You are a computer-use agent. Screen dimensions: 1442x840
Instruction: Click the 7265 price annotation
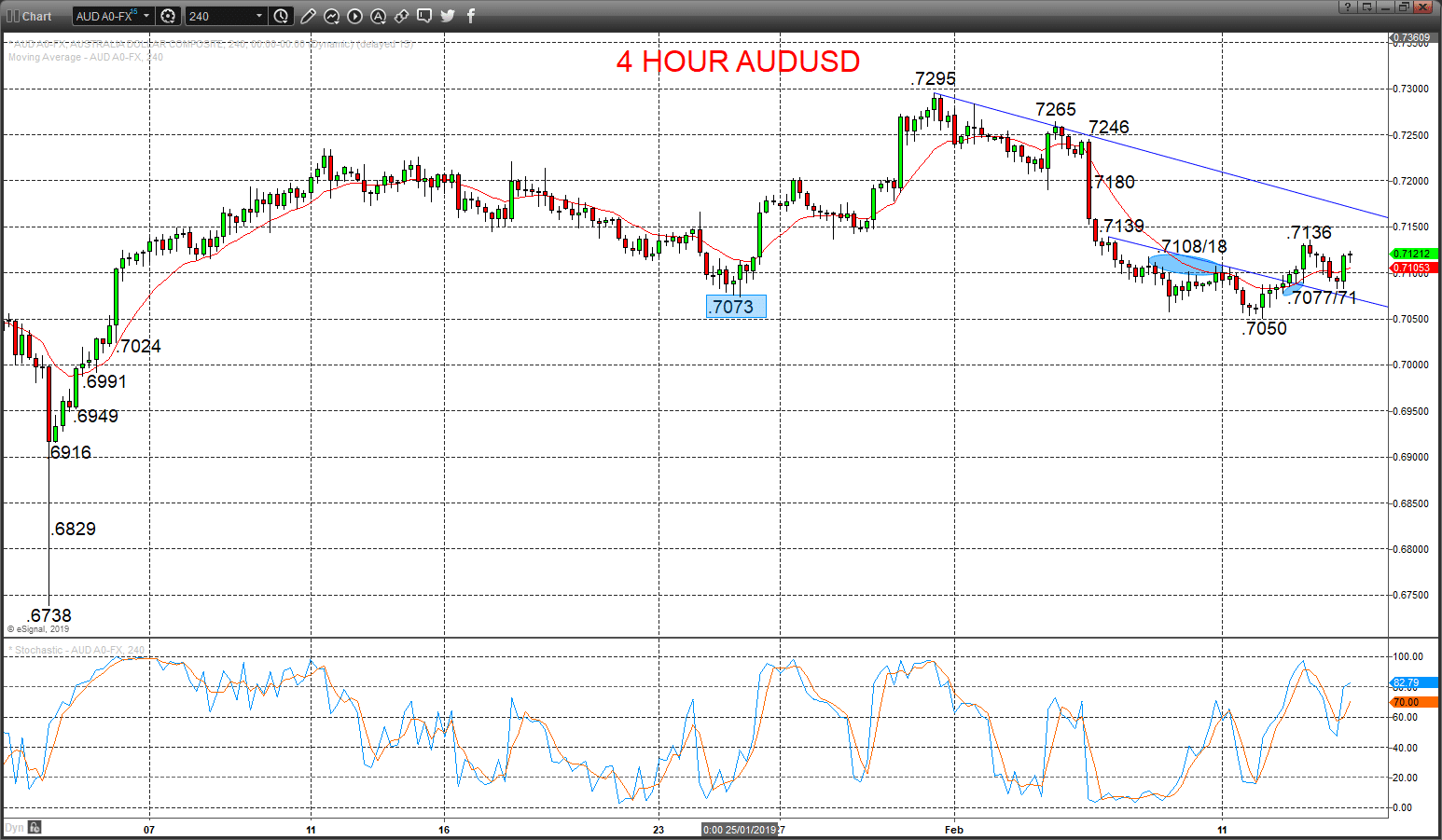tap(1056, 109)
